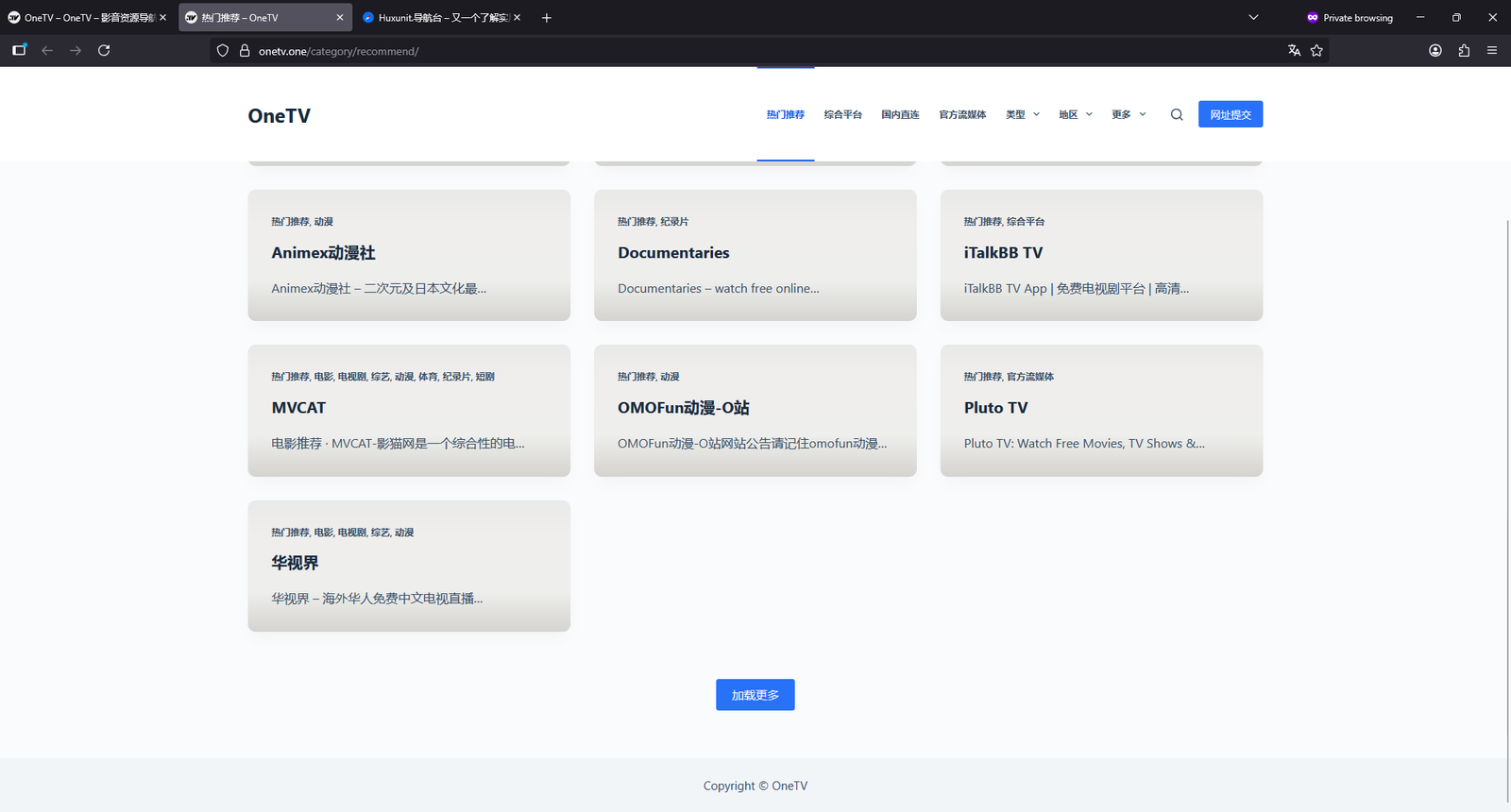Open the MVCAT card title
1511x812 pixels.
[298, 408]
